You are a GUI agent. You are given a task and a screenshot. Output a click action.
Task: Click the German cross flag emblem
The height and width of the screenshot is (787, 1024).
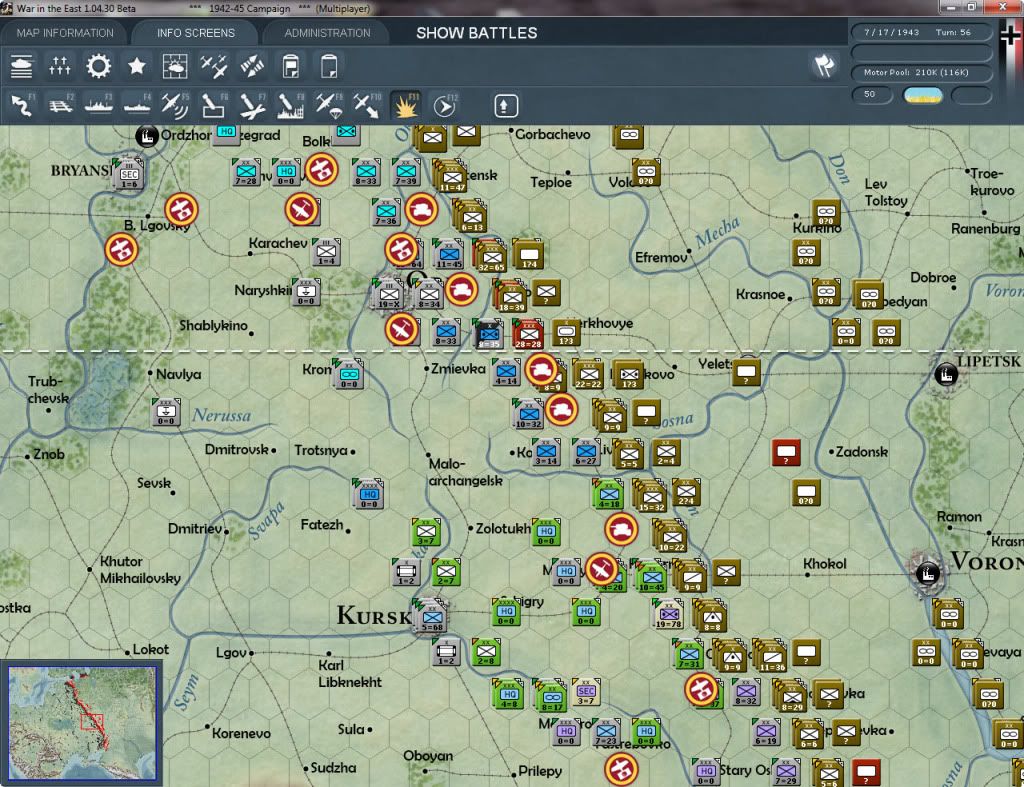1010,36
